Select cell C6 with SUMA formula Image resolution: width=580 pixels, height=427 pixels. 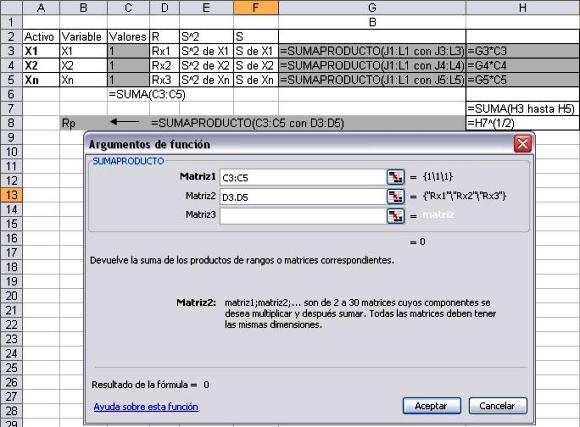(x=128, y=94)
